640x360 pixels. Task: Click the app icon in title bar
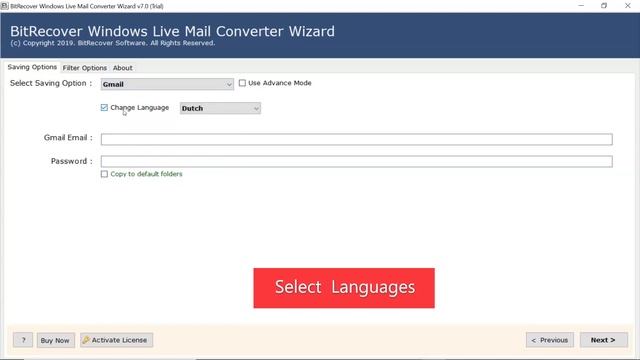[4, 6]
